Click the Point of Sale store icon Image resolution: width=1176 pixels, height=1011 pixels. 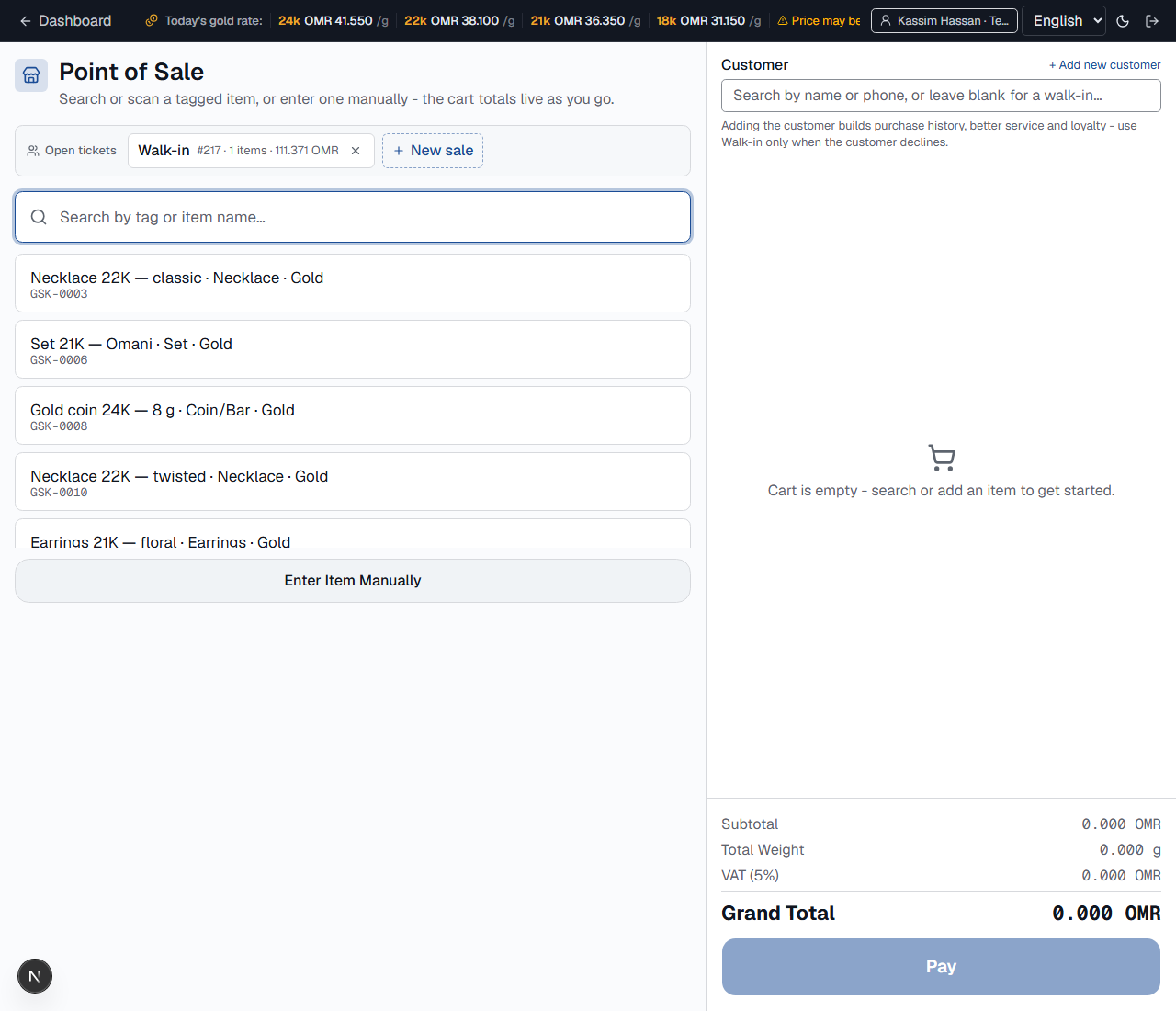(31, 75)
